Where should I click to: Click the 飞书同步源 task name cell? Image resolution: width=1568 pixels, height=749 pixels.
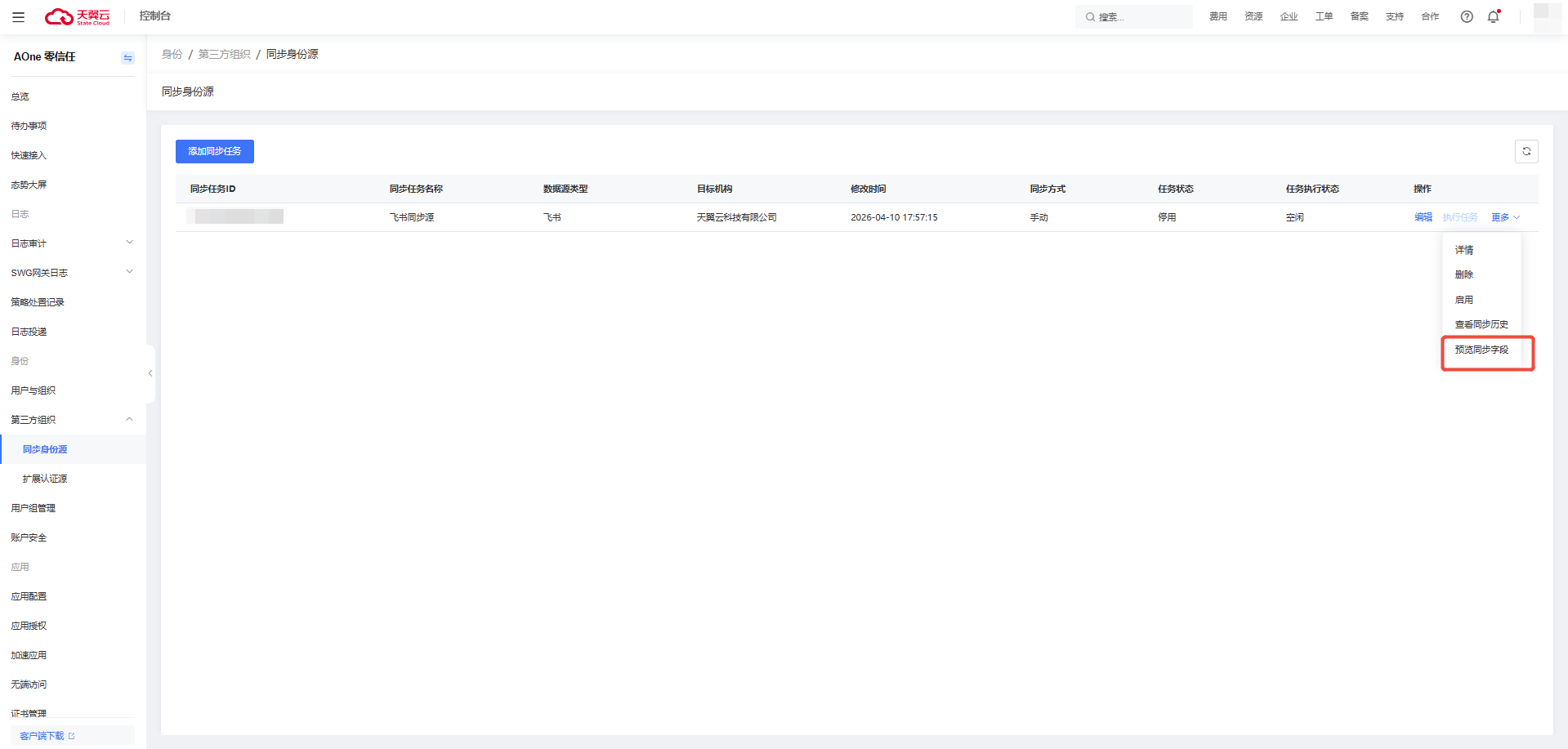pyautogui.click(x=412, y=217)
